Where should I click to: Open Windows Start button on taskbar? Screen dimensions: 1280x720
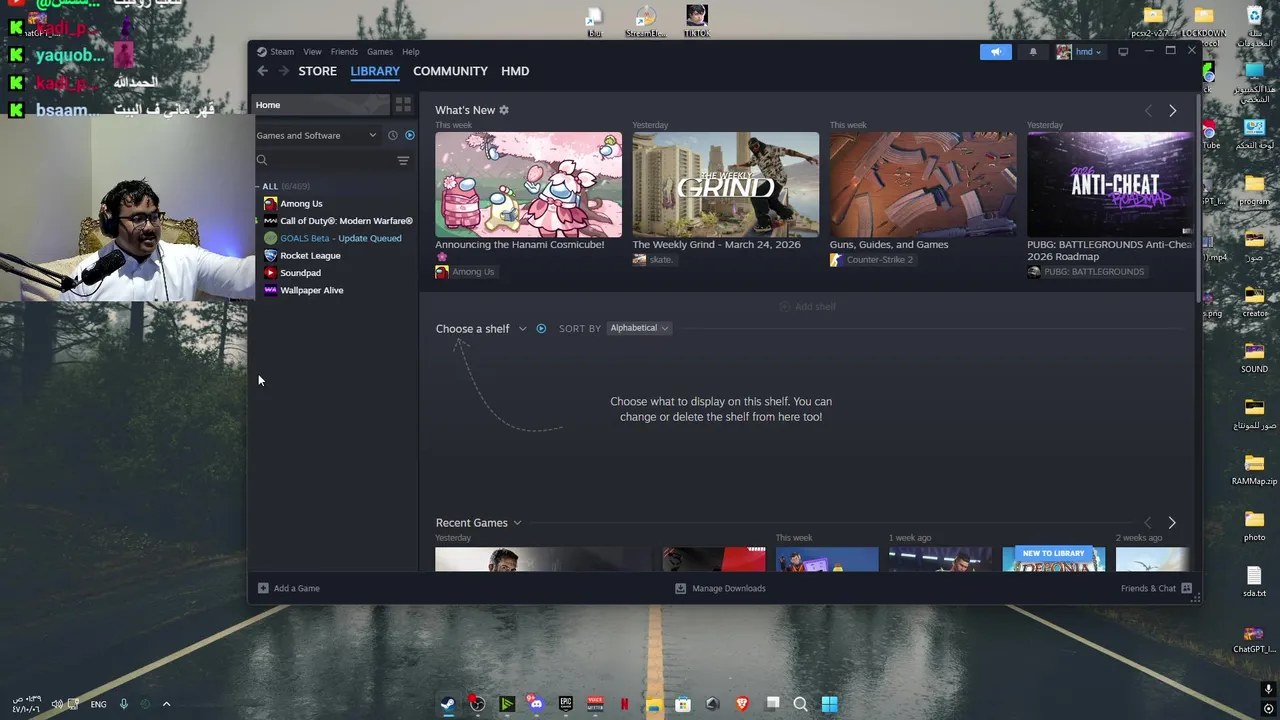(830, 704)
